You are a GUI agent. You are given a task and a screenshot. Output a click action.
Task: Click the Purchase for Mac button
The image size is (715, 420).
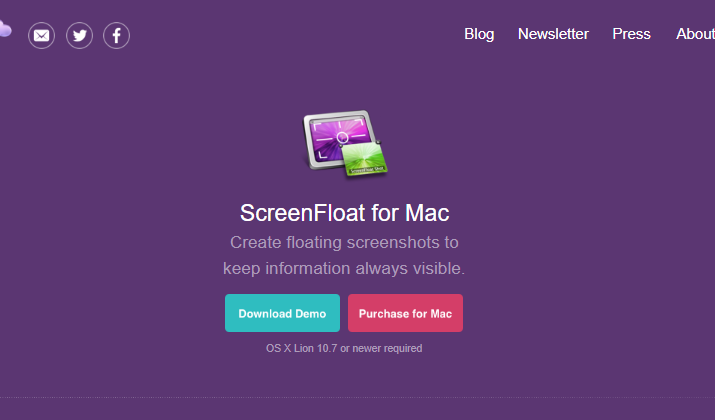pos(405,313)
